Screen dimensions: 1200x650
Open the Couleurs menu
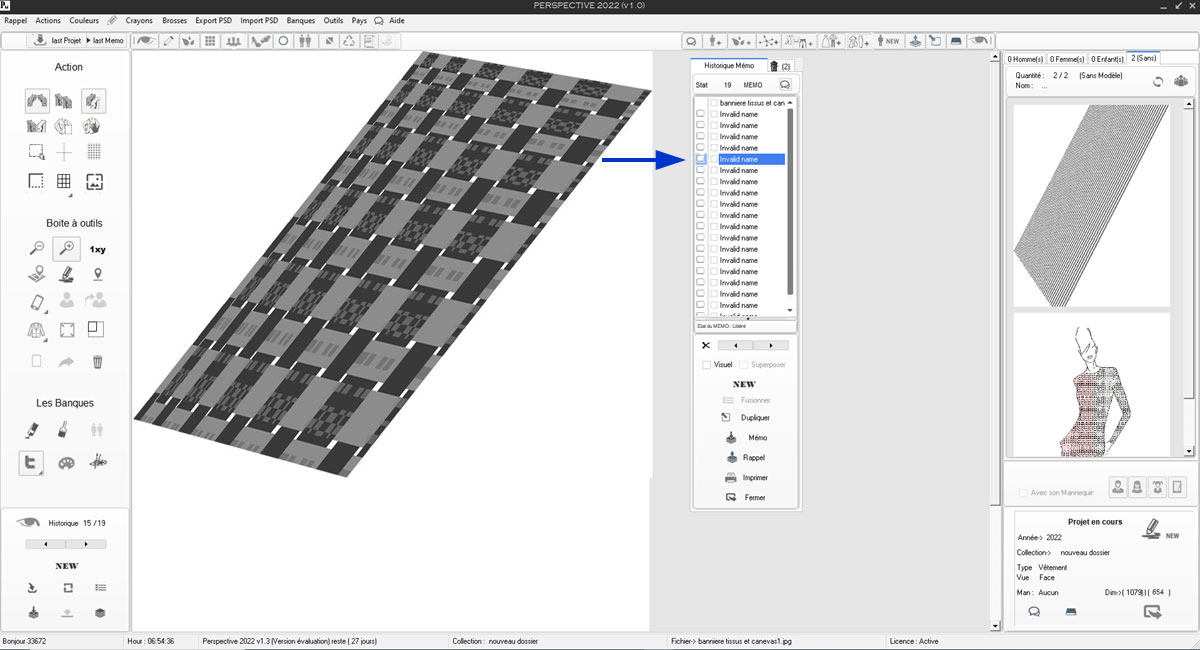[84, 20]
